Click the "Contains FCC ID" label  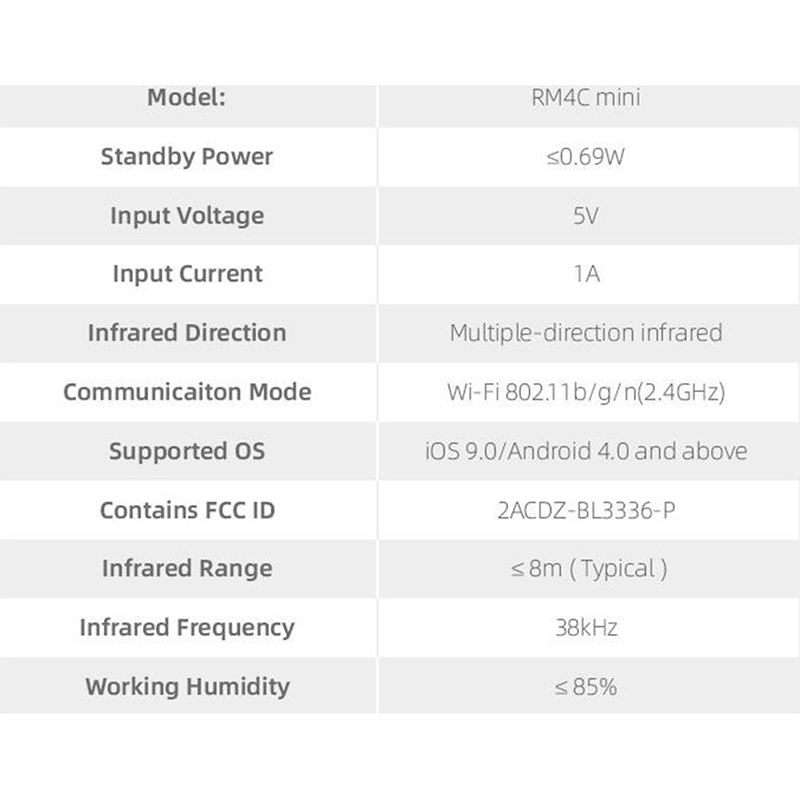[x=187, y=510]
